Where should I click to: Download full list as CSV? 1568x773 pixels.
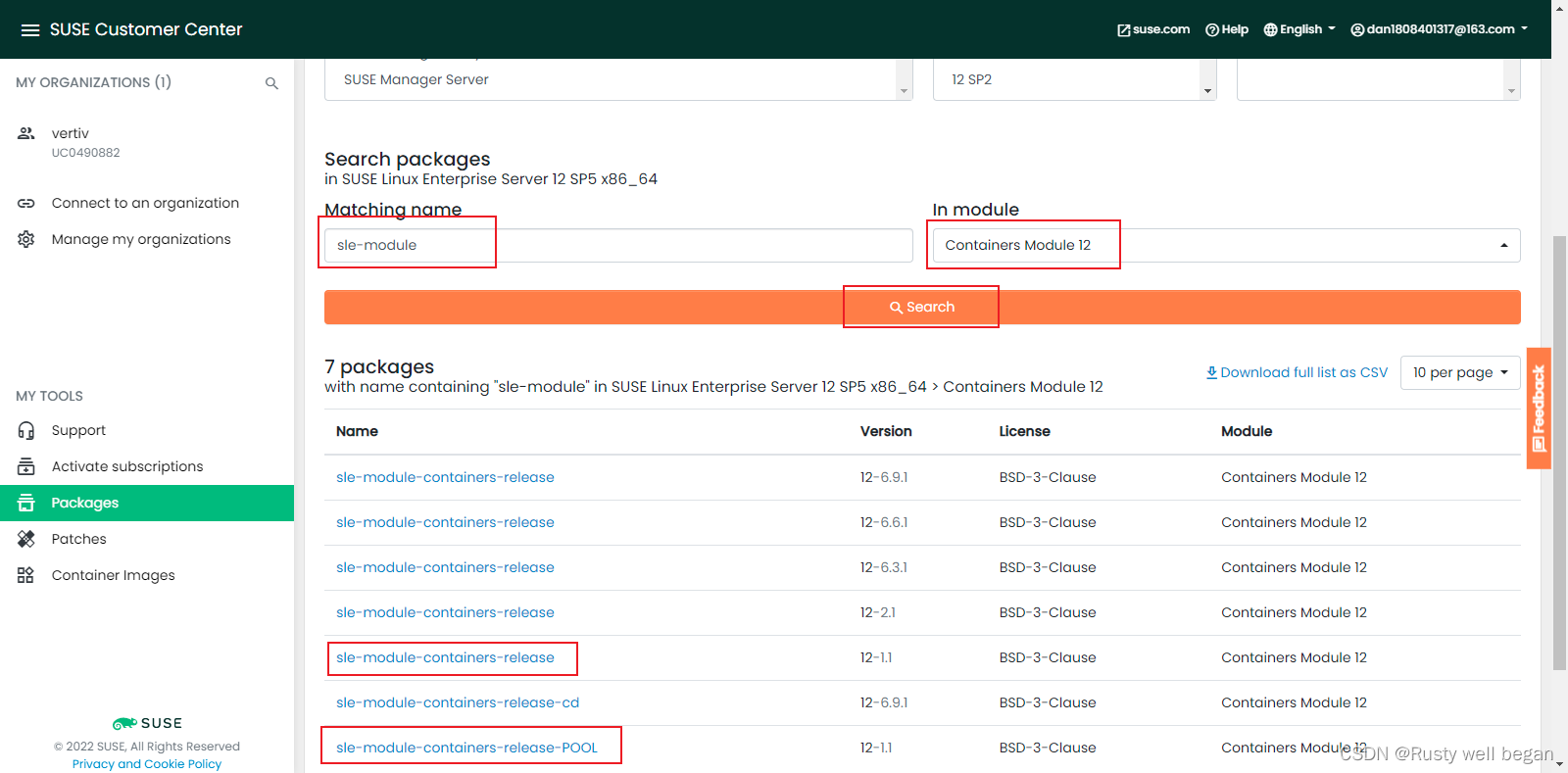click(1297, 372)
